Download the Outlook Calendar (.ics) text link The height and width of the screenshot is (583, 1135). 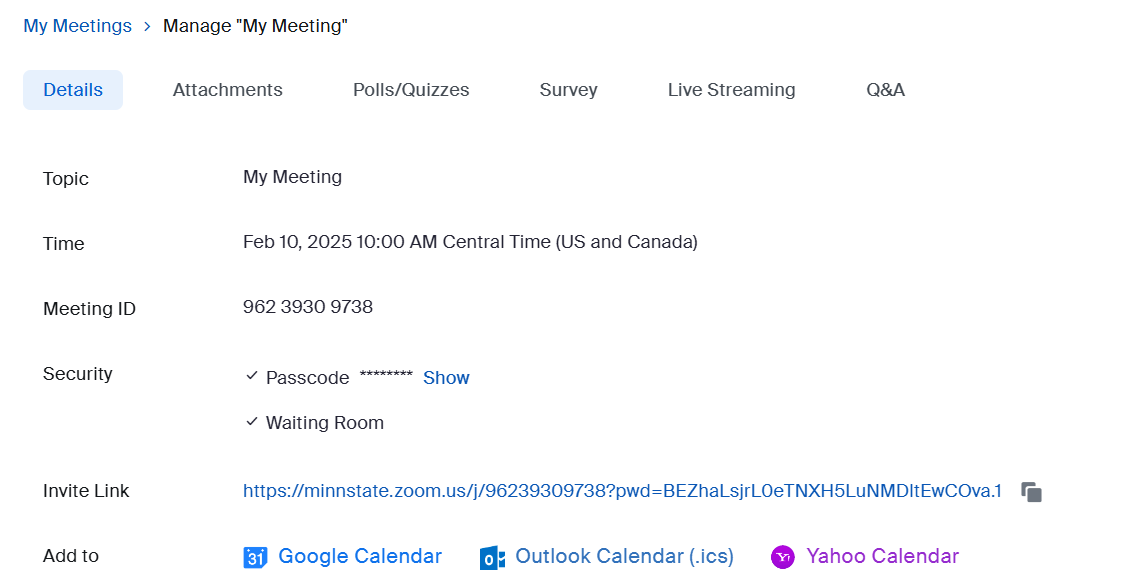[x=624, y=556]
